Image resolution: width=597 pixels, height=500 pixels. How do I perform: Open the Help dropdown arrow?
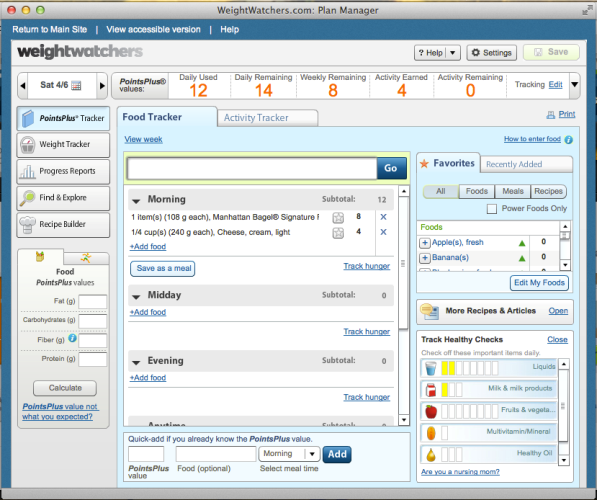[x=453, y=53]
